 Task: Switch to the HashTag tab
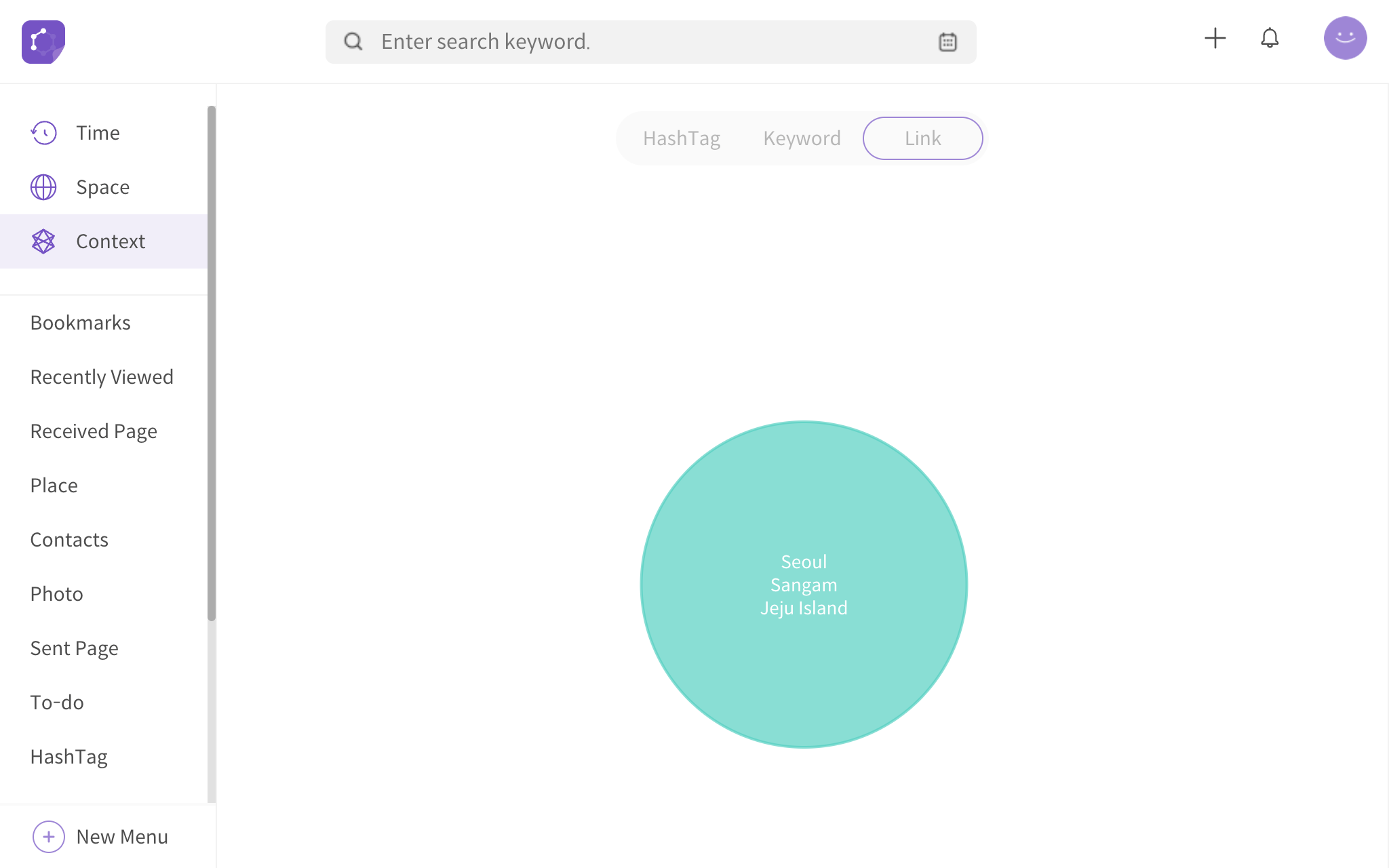(681, 138)
